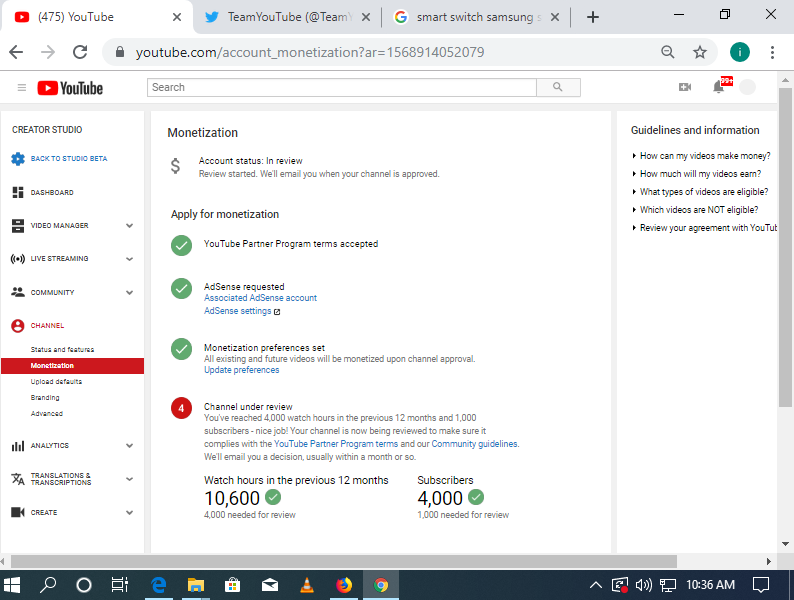Open Associated AdSense account link

[x=260, y=298]
